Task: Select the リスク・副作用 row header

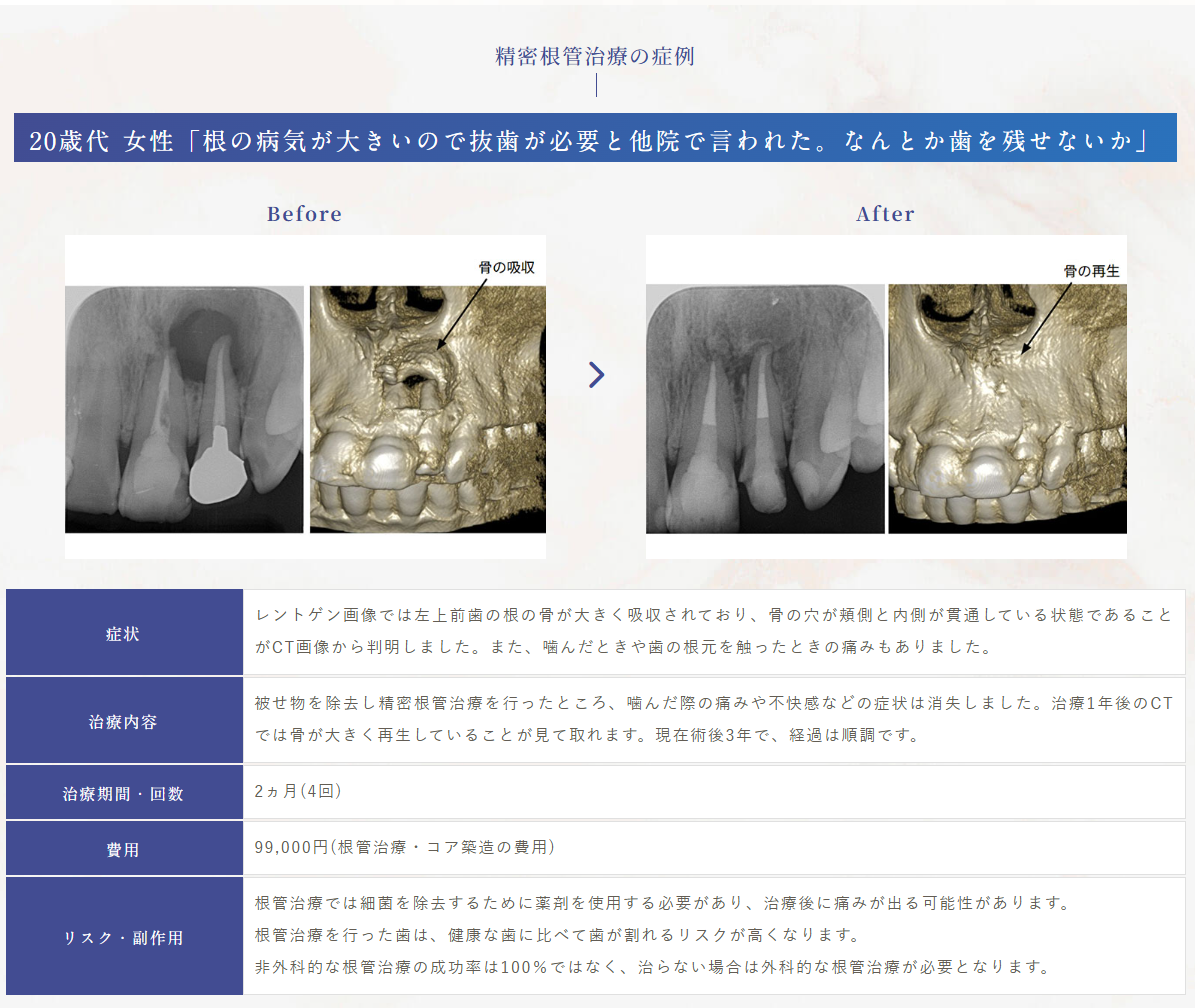Action: [124, 936]
